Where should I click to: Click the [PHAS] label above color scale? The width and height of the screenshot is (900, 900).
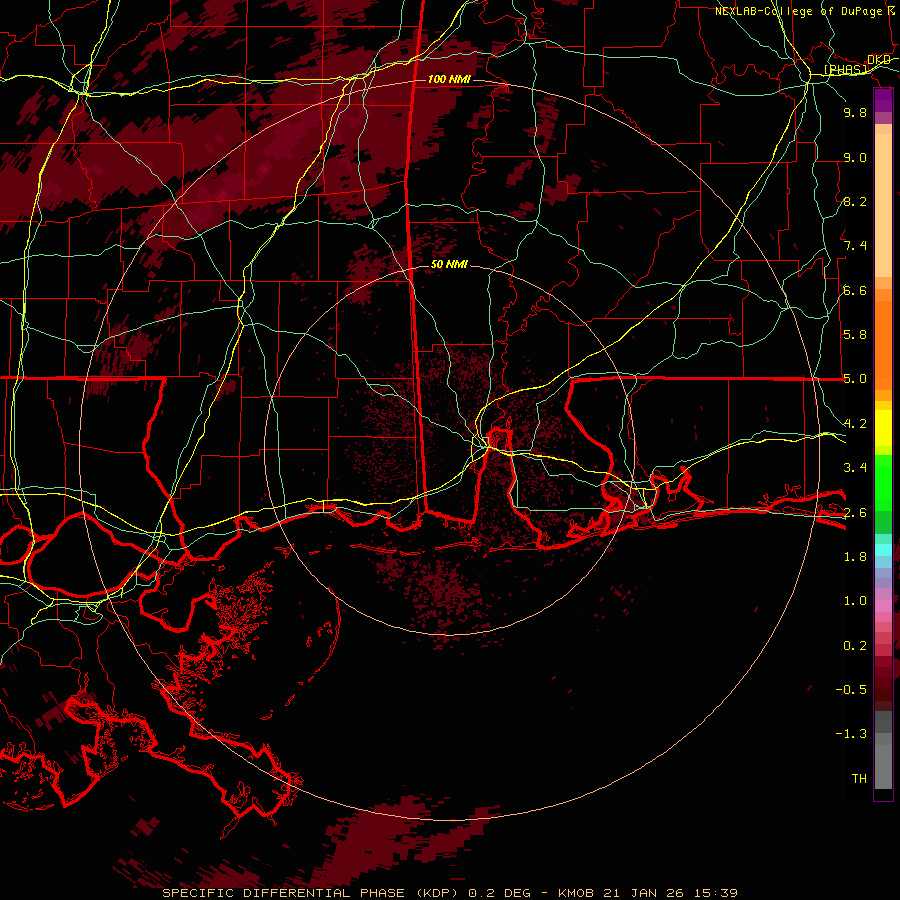(845, 69)
